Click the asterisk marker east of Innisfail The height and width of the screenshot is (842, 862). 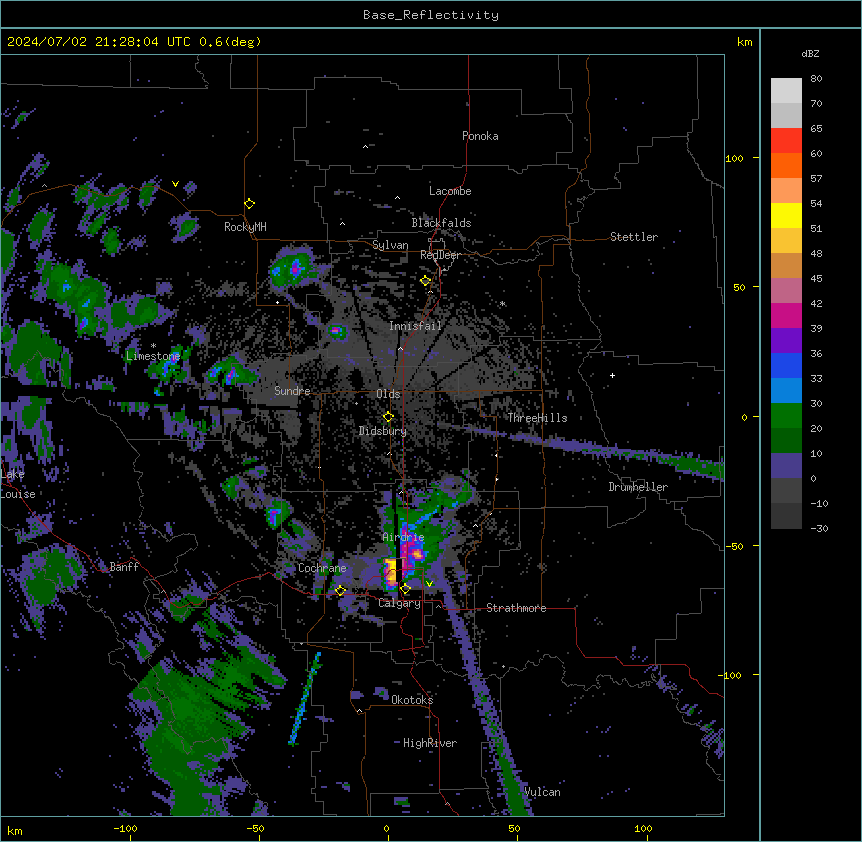tap(502, 303)
